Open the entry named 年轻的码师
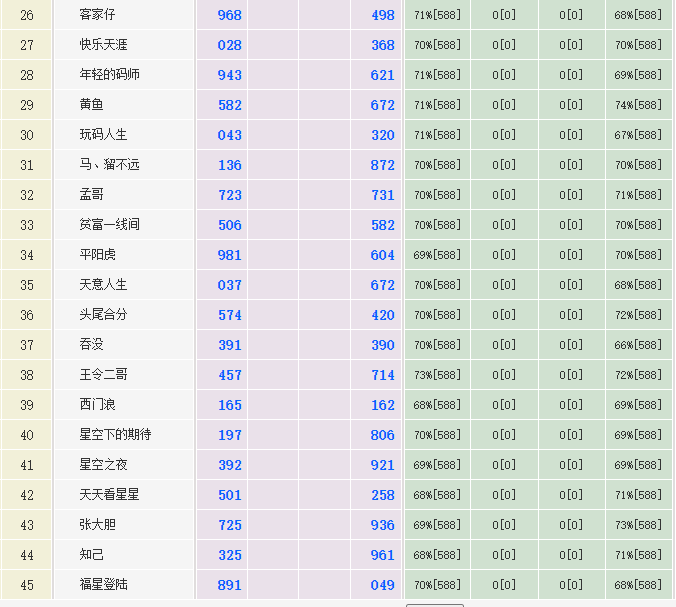 [109, 75]
